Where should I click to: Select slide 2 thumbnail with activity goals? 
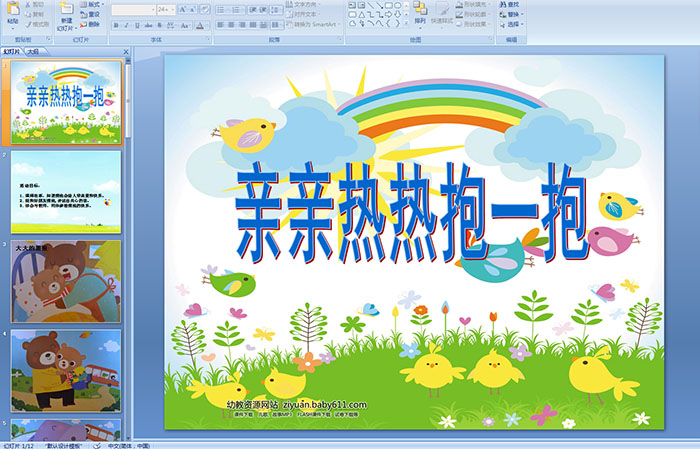pyautogui.click(x=66, y=191)
